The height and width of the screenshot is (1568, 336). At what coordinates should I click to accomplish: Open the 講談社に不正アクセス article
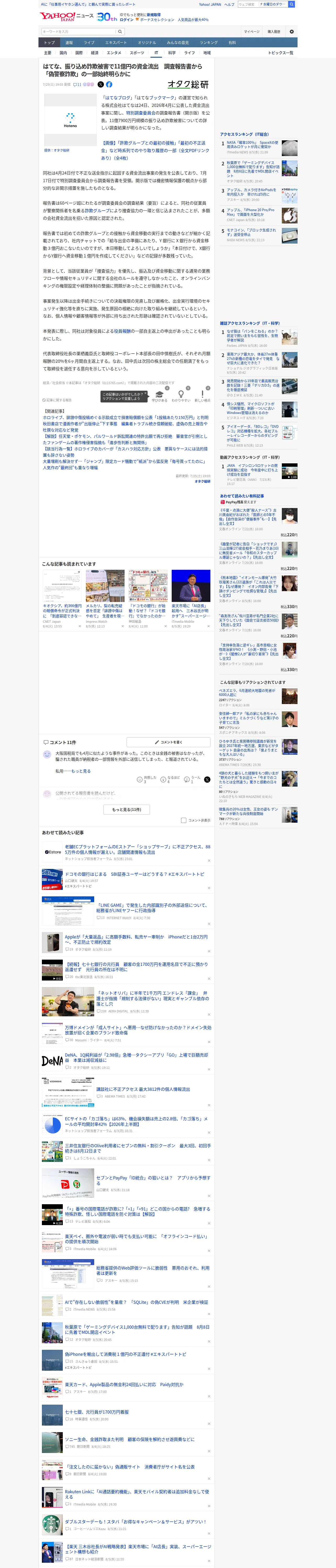tap(143, 1089)
